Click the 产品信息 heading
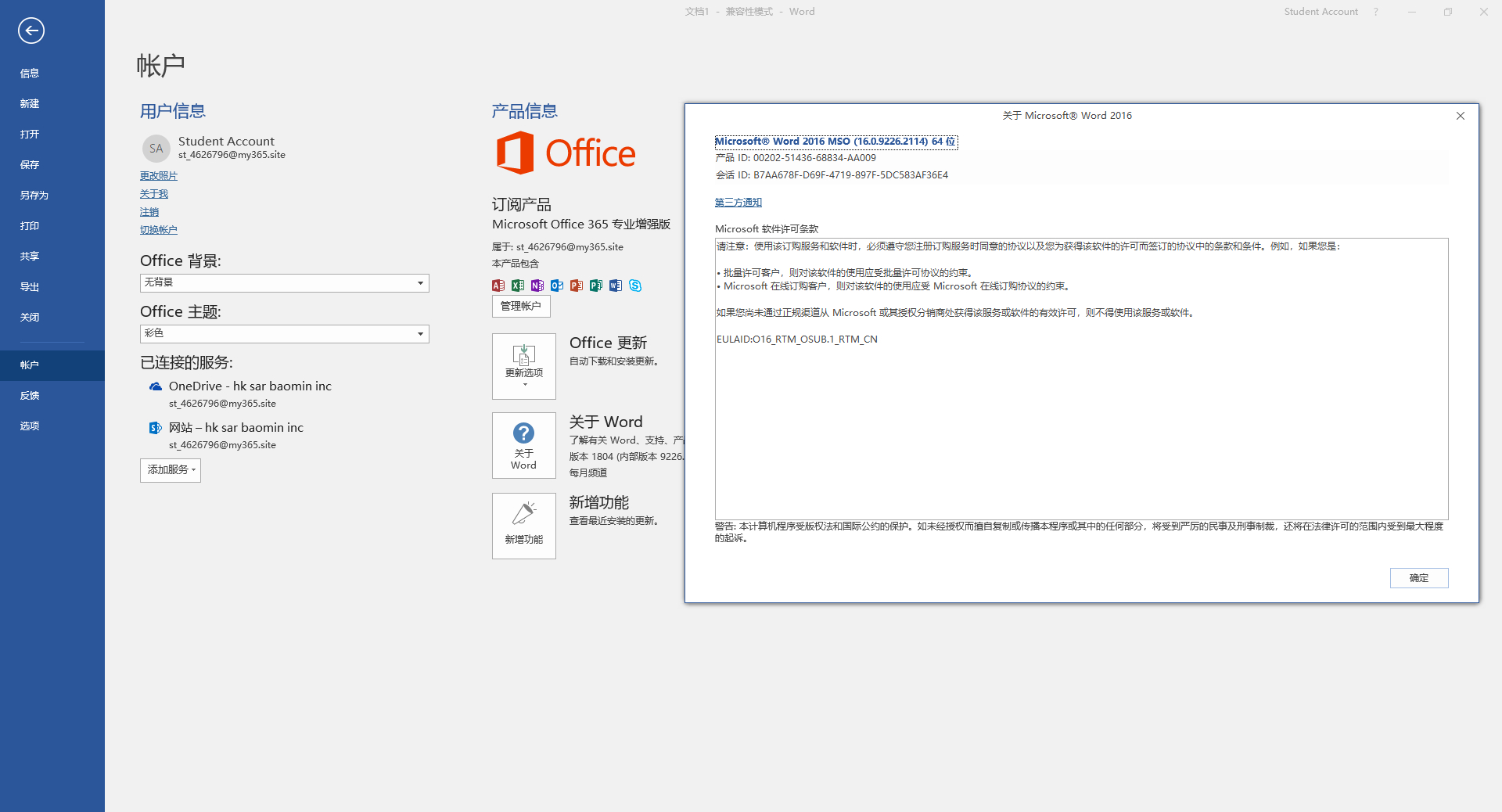The height and width of the screenshot is (812, 1502). 525,111
